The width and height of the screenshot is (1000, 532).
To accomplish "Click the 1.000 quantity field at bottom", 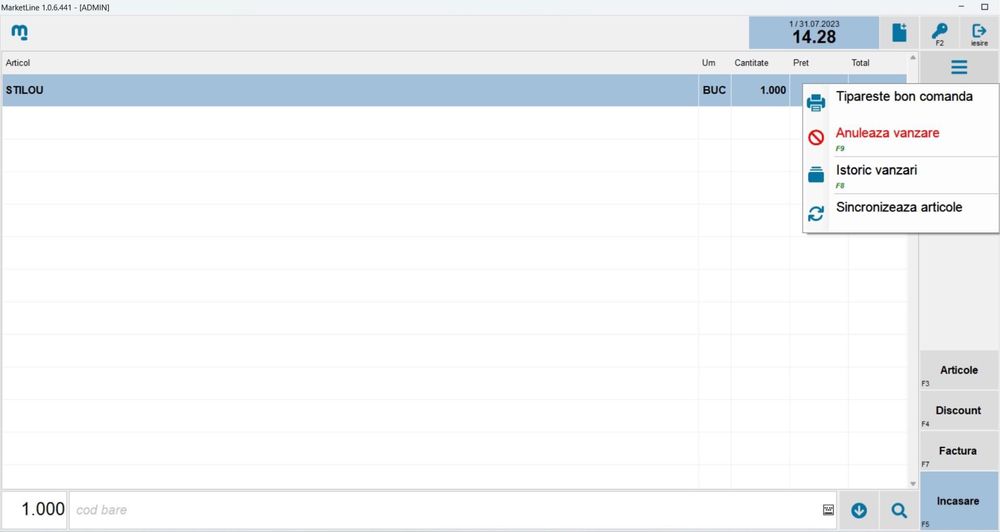I will pos(34,510).
